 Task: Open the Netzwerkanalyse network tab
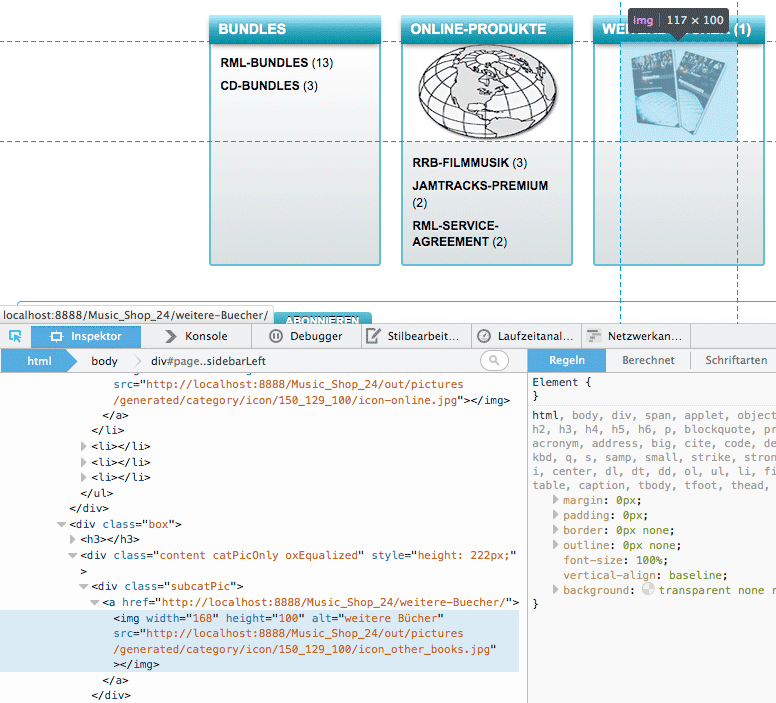(x=636, y=337)
